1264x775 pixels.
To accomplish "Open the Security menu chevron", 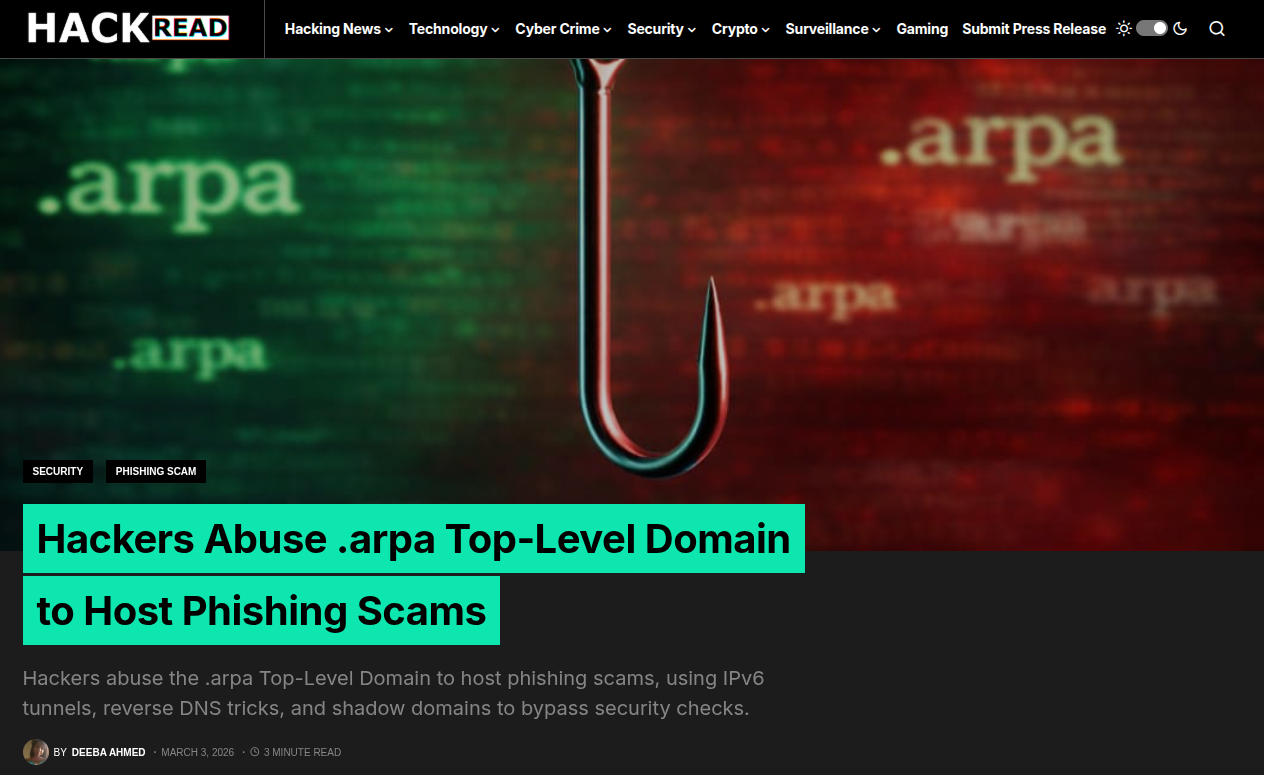I will [691, 30].
